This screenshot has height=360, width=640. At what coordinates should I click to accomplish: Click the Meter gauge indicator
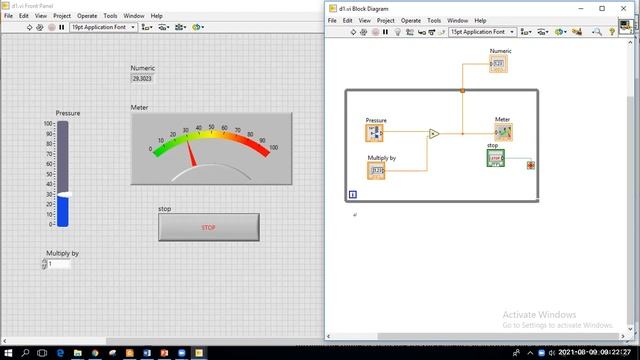(x=211, y=149)
